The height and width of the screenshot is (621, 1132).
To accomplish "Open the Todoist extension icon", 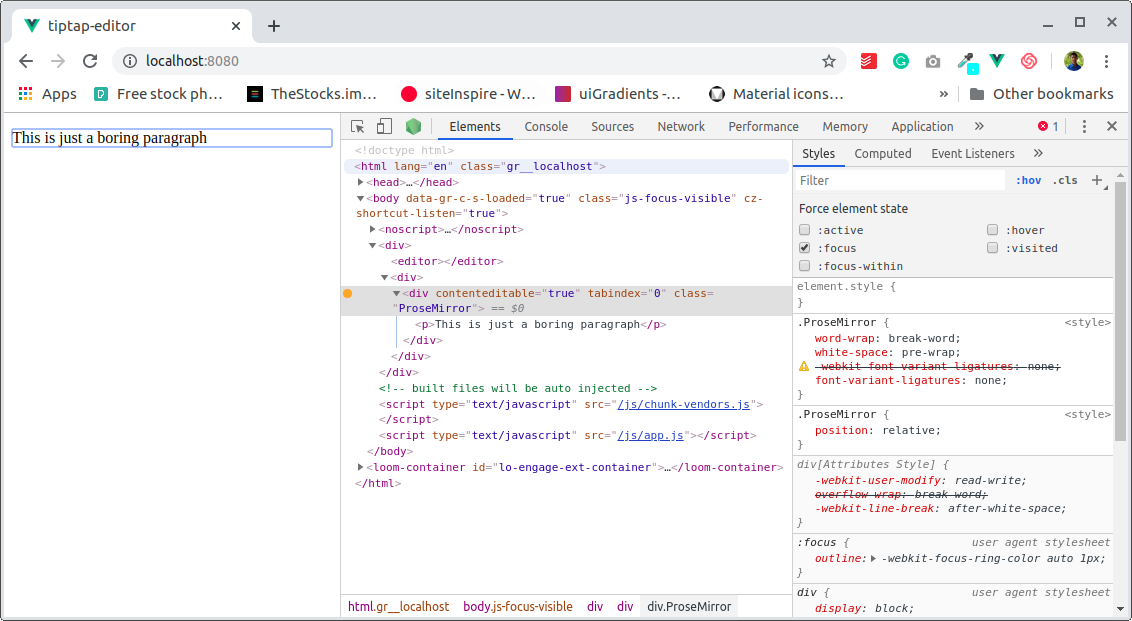I will tap(868, 61).
